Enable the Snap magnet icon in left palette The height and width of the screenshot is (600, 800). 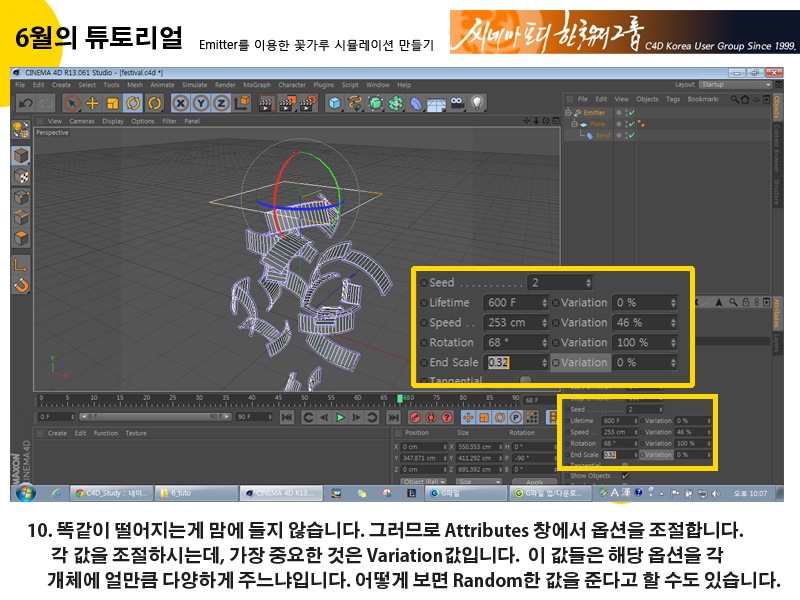(20, 285)
